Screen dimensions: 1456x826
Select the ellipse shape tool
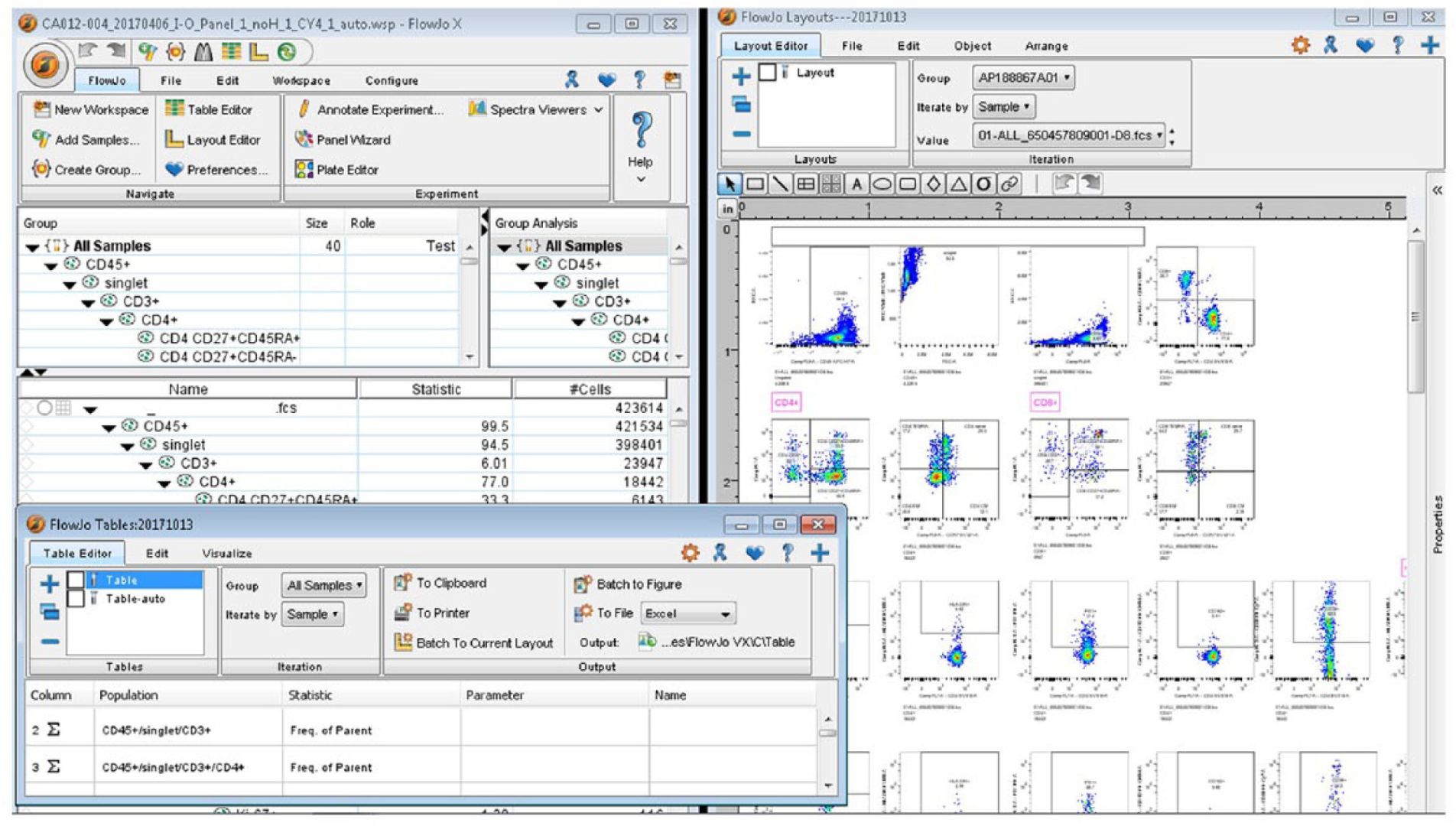(x=882, y=184)
